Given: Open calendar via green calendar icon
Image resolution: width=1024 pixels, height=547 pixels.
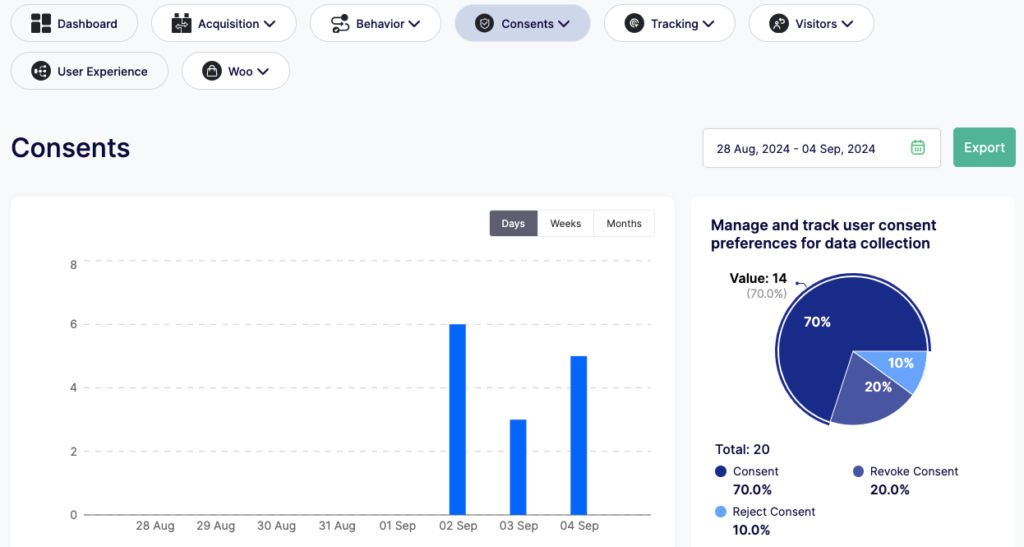Looking at the screenshot, I should pos(918,148).
